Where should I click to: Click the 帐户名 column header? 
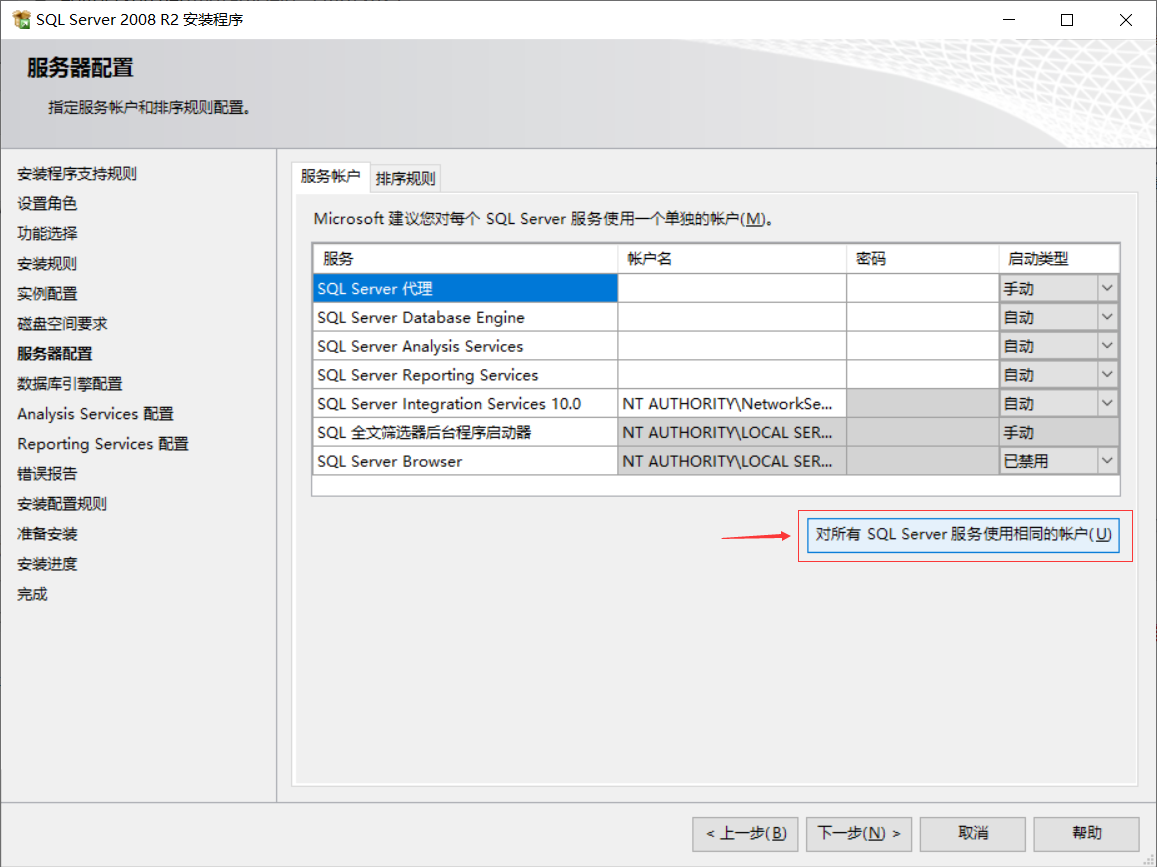[x=732, y=259]
